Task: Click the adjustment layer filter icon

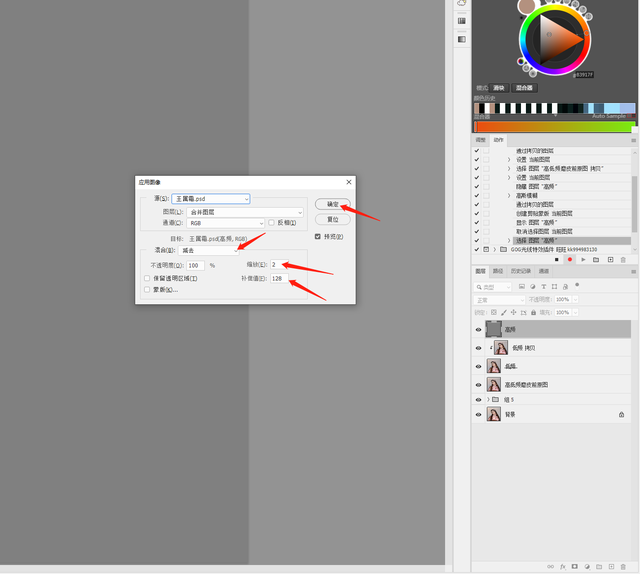Action: pyautogui.click(x=533, y=287)
